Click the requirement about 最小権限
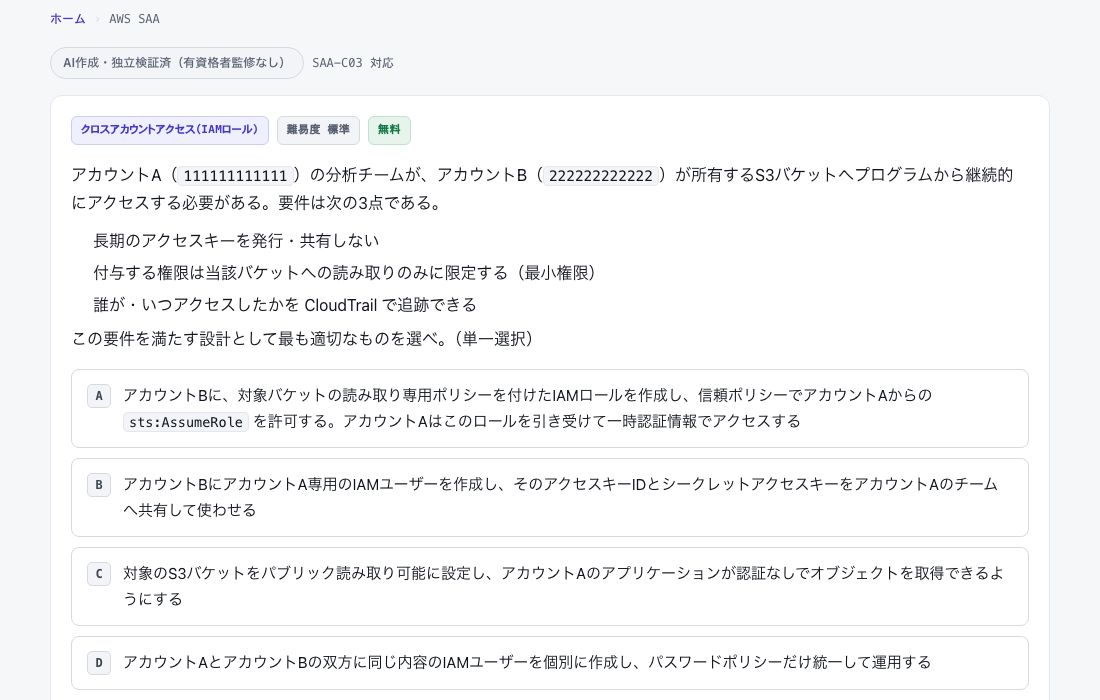The image size is (1100, 700). click(344, 273)
